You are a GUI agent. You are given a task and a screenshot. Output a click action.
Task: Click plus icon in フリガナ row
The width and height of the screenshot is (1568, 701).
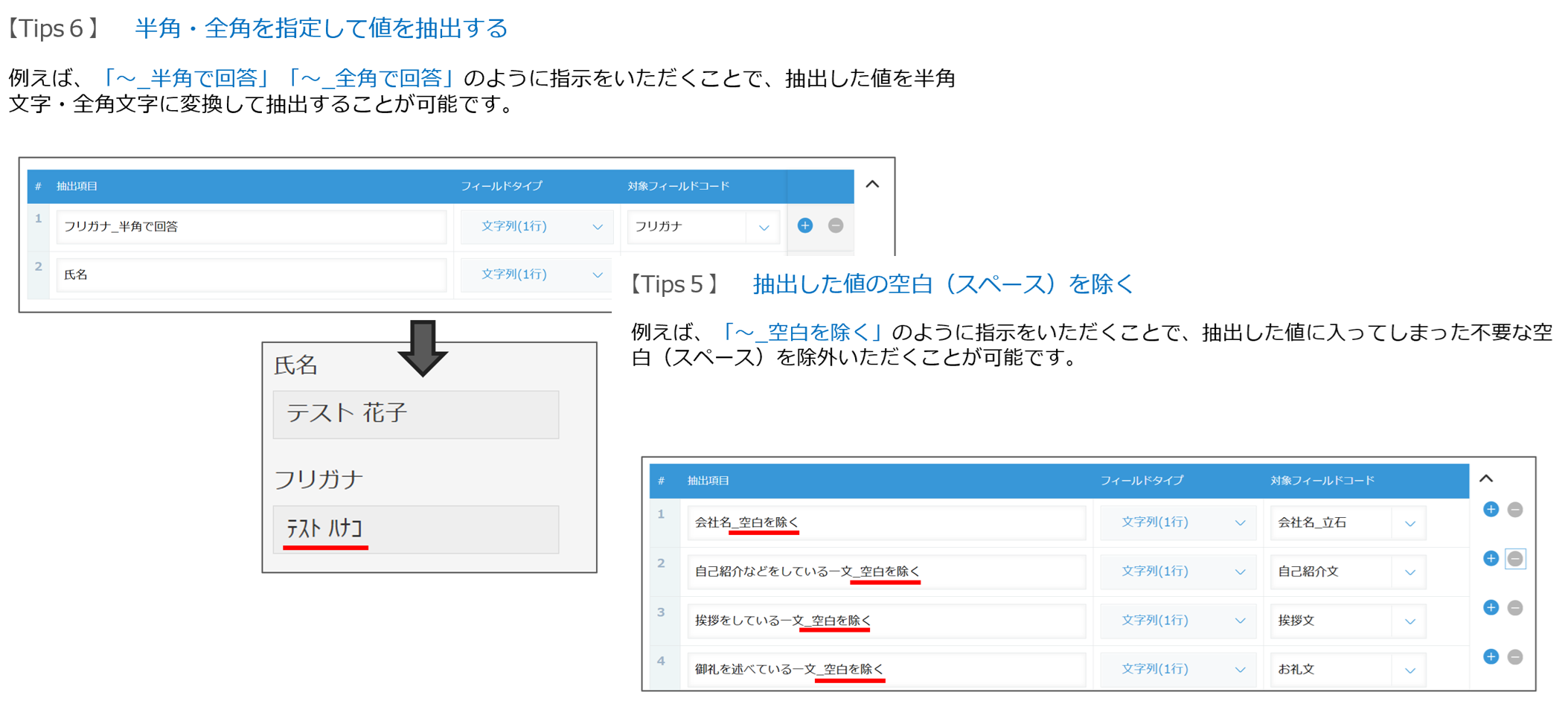(804, 225)
